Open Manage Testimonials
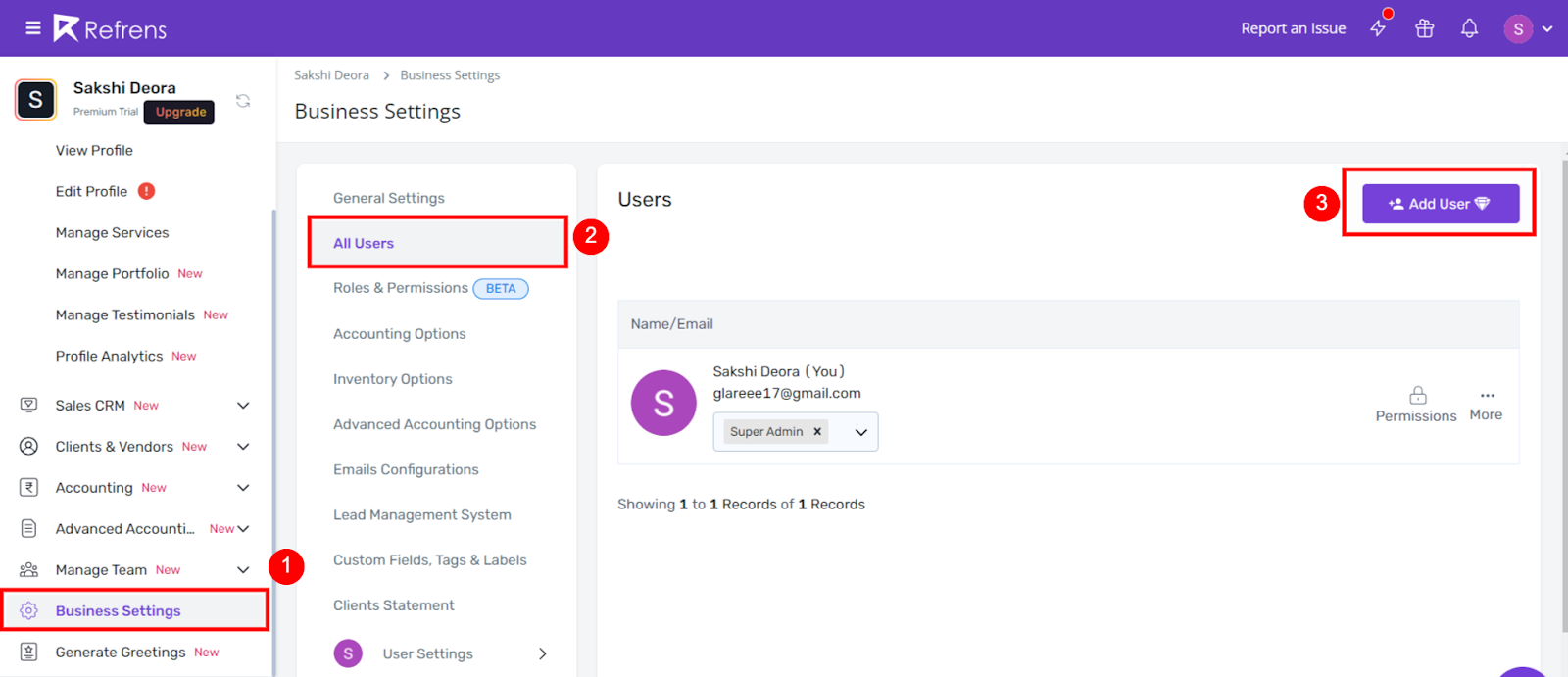Image resolution: width=1568 pixels, height=677 pixels. click(124, 314)
